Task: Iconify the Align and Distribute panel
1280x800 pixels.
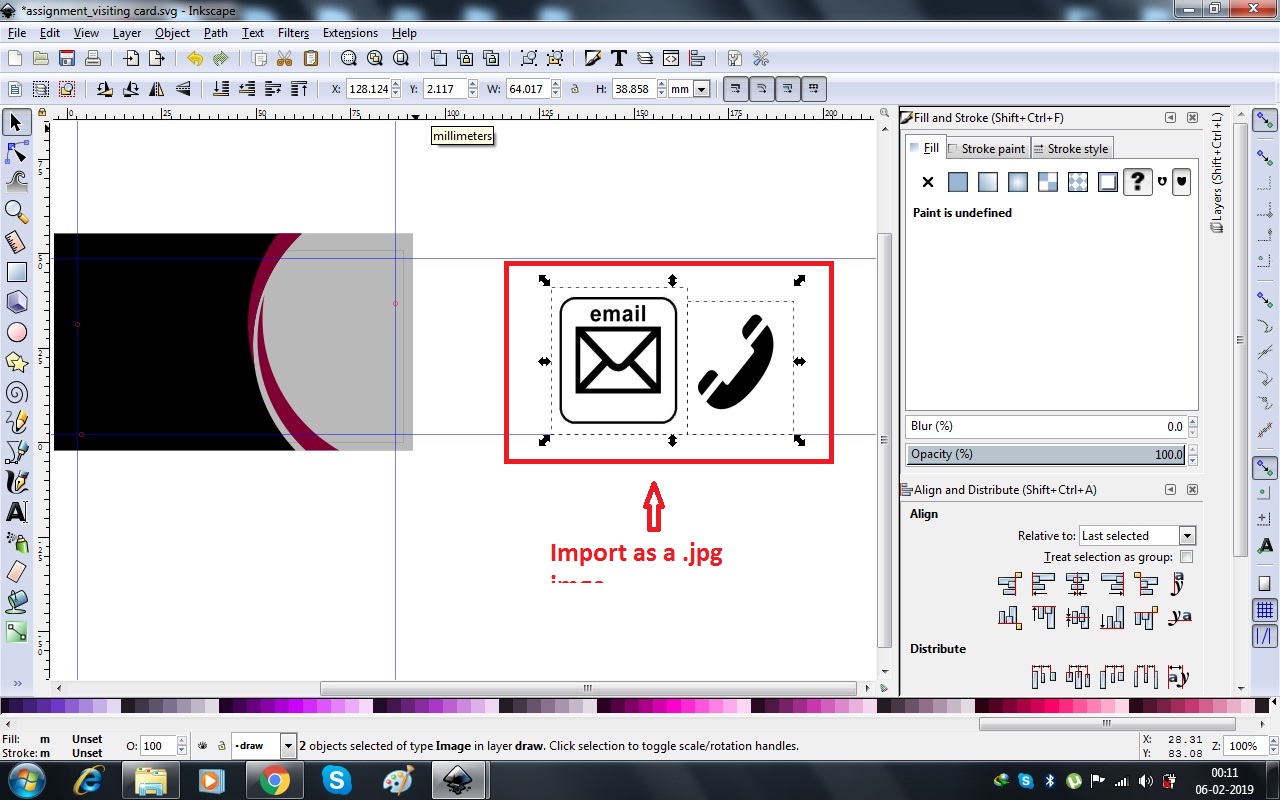Action: 1170,490
